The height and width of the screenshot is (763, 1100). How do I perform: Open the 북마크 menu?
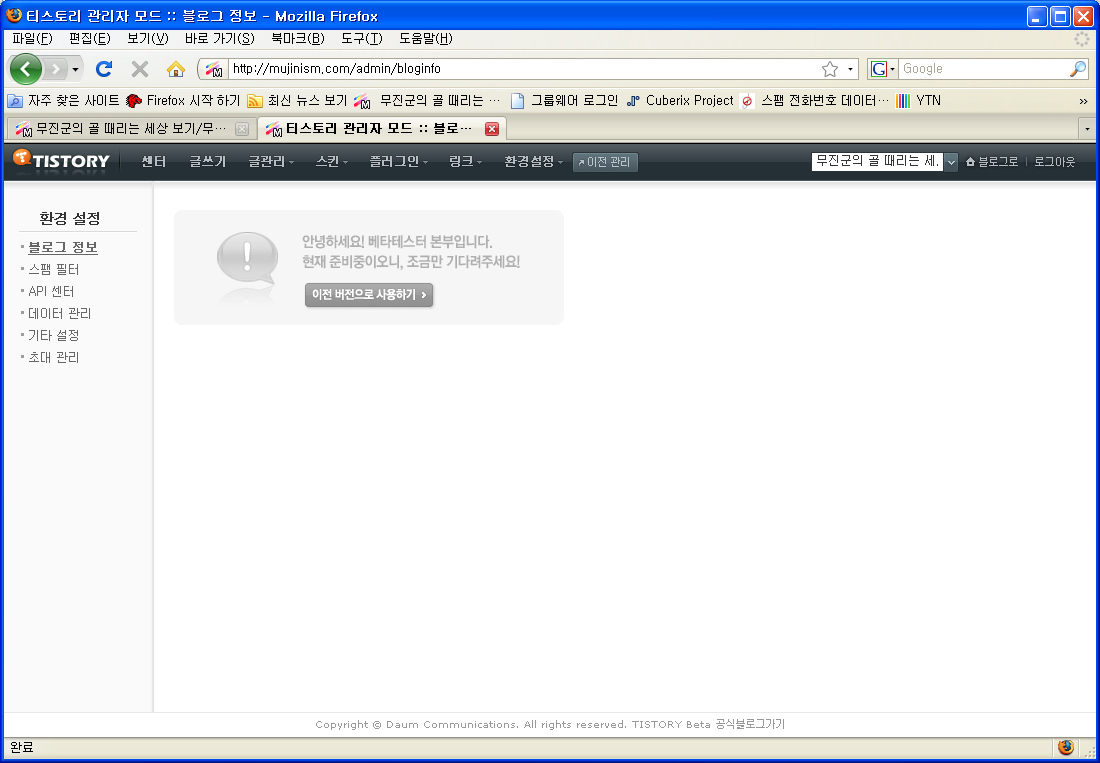(x=297, y=39)
